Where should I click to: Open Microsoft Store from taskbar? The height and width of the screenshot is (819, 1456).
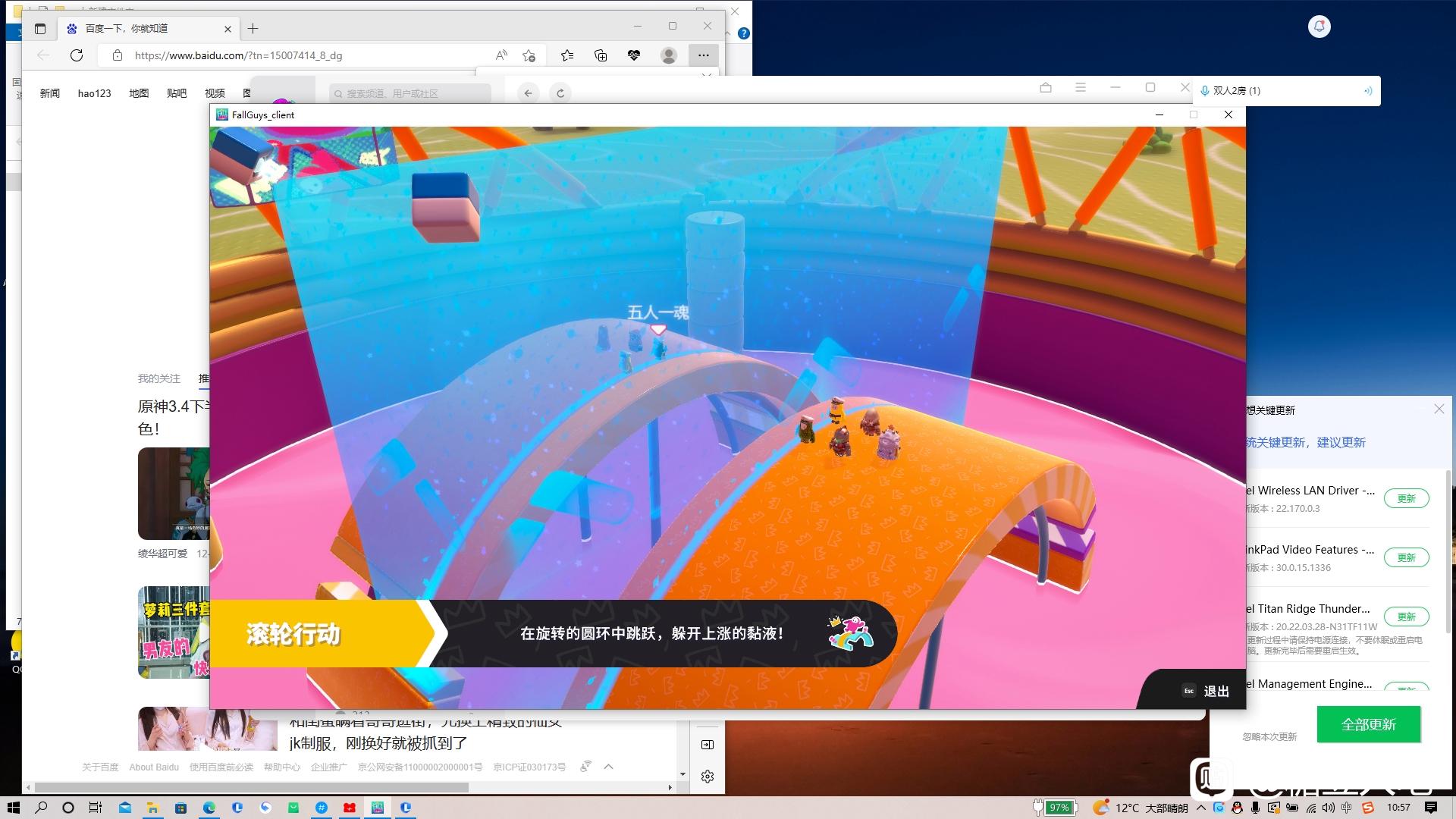180,808
